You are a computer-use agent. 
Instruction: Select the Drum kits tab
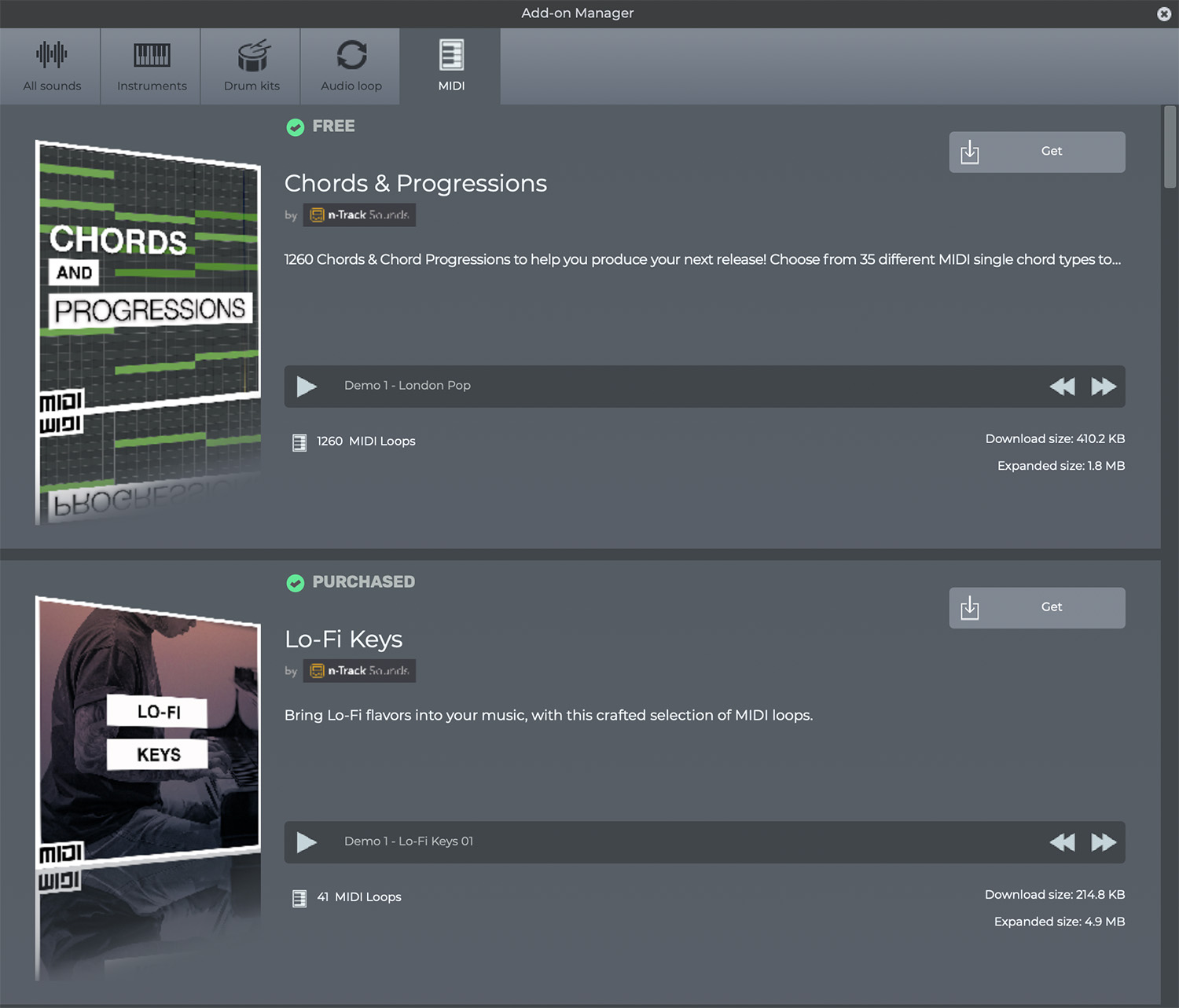[x=252, y=67]
